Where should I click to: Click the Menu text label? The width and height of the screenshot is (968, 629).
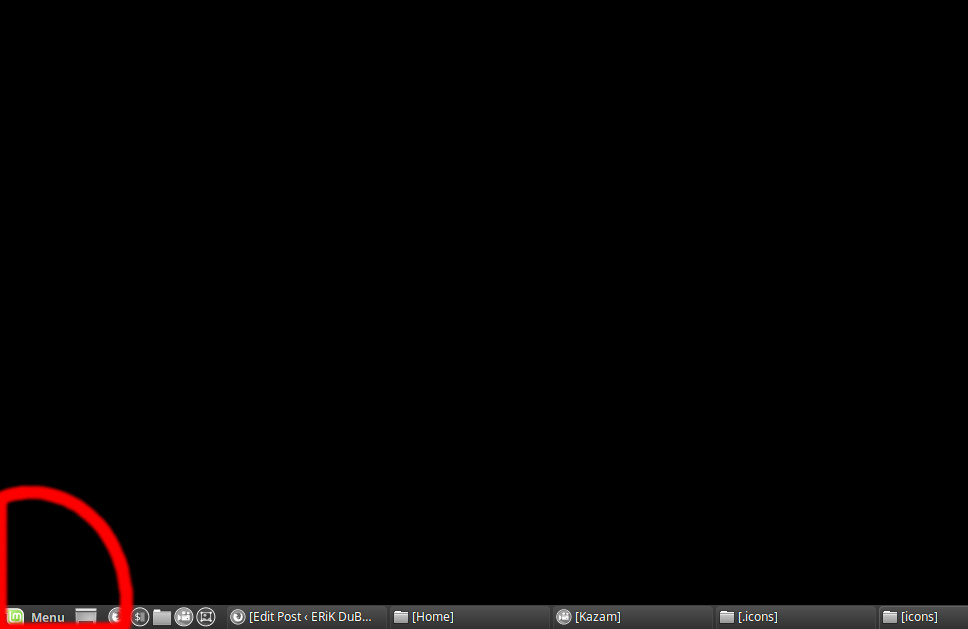47,617
